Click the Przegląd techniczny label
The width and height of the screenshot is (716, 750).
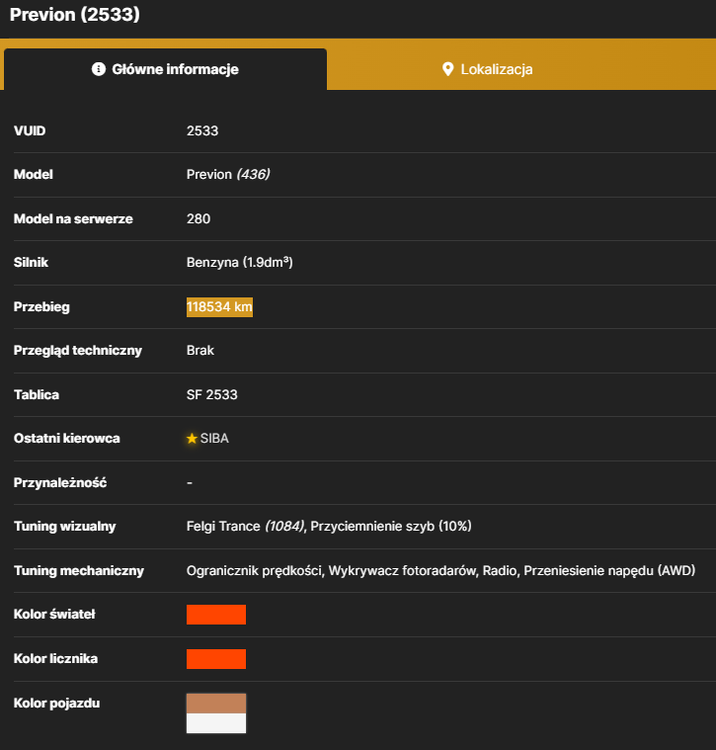pos(77,351)
